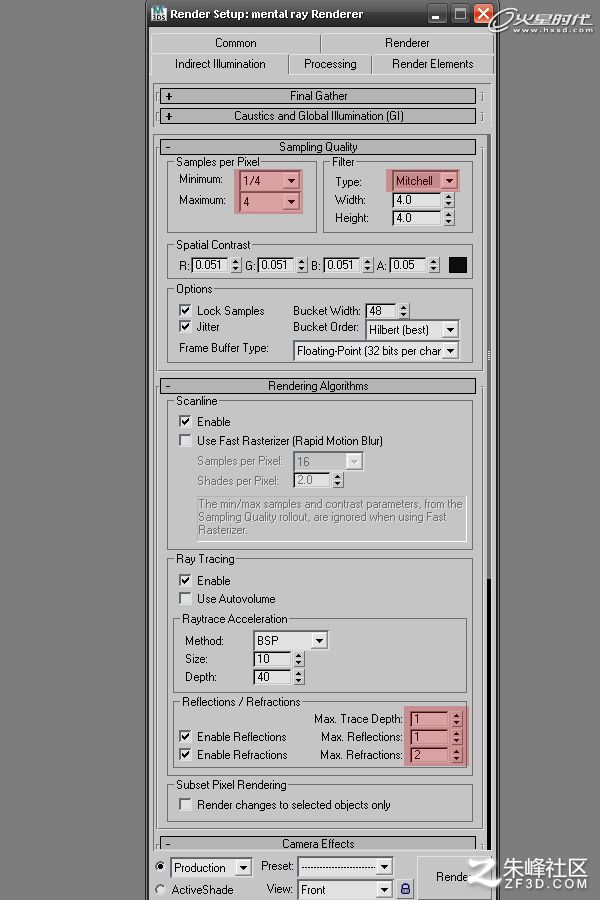Click the Spatial Contrast A value field
The width and height of the screenshot is (600, 900).
point(408,265)
